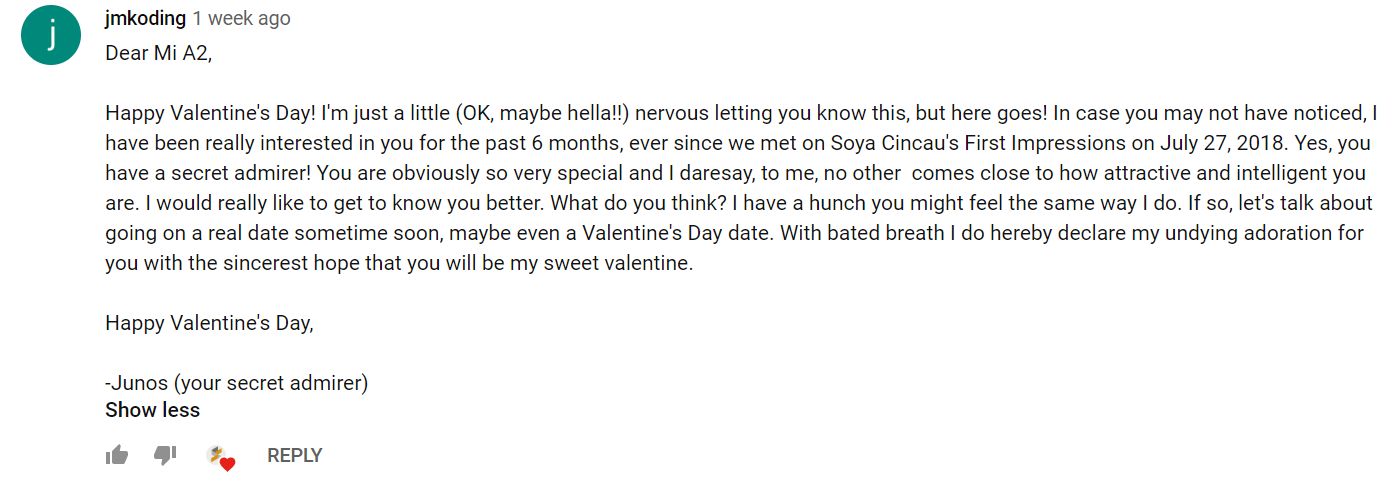Click the "-Junos (your secret admirer)" signature
Image resolution: width=1398 pixels, height=483 pixels.
(236, 382)
